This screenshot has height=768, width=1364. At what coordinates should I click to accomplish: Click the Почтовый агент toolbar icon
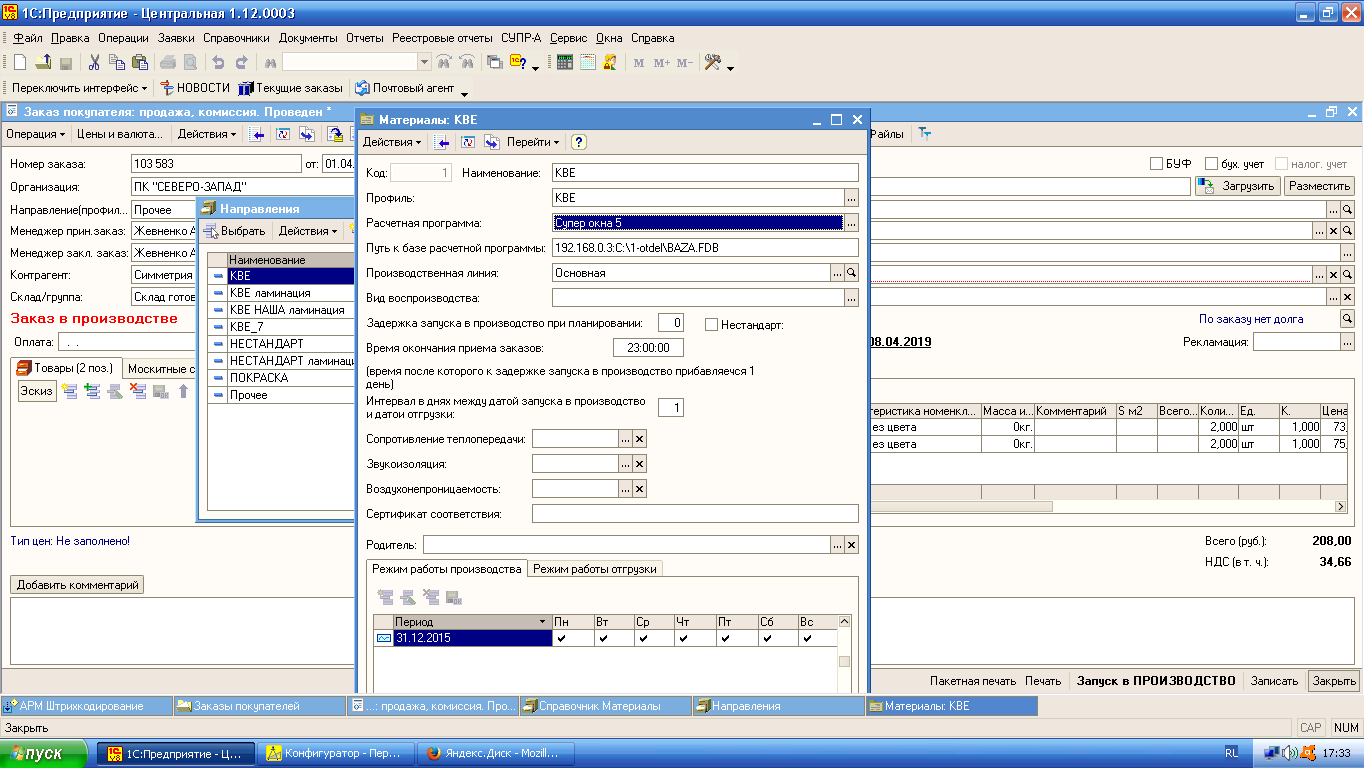click(x=362, y=88)
